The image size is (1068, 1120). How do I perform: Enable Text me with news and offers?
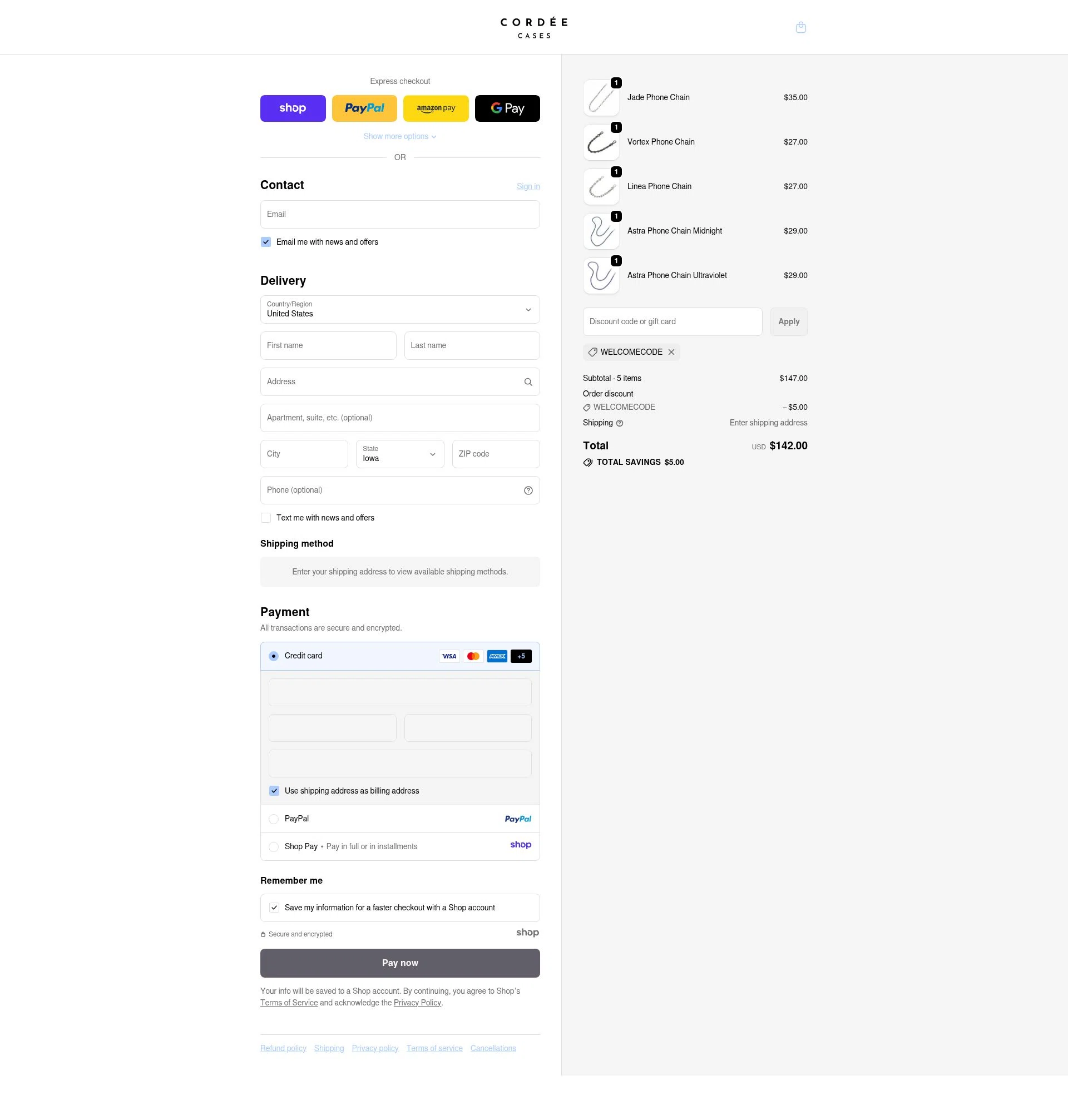tap(265, 517)
